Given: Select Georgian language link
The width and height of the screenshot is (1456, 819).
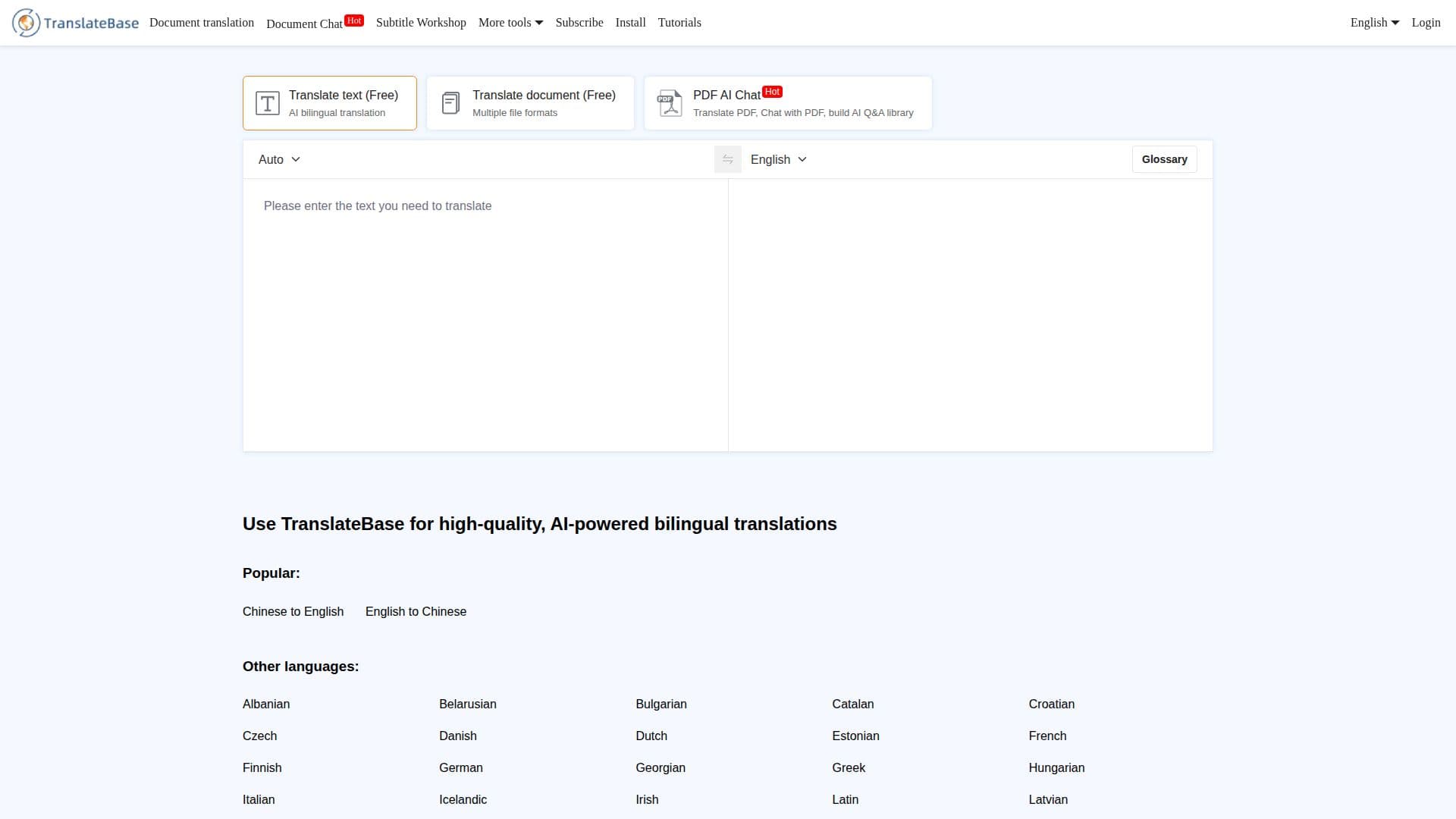Looking at the screenshot, I should [661, 768].
